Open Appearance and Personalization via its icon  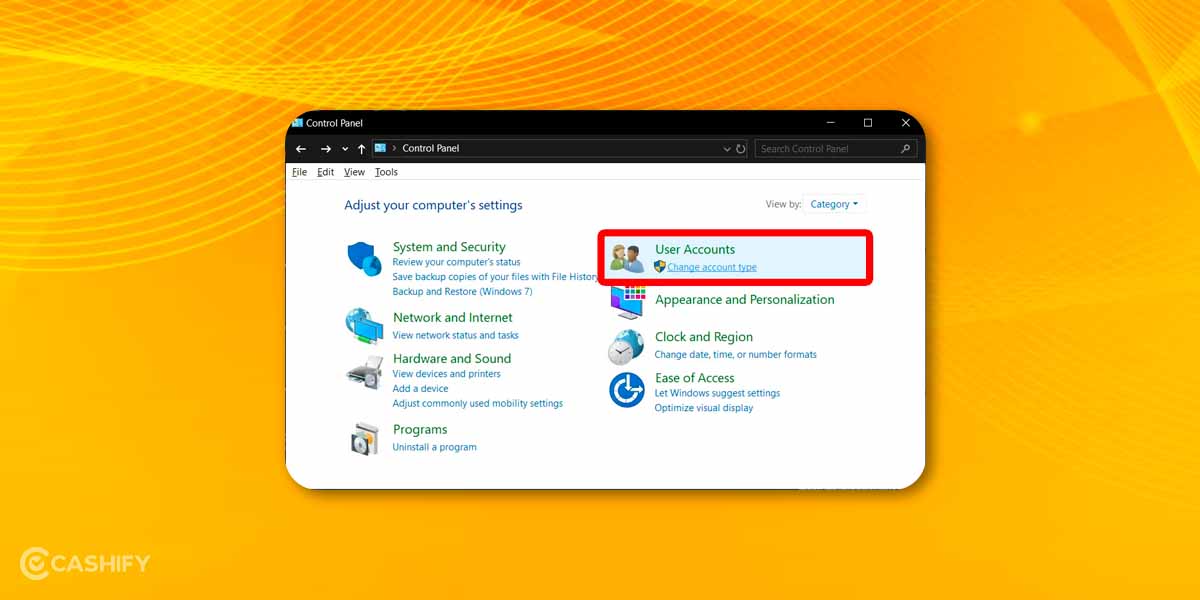(x=626, y=302)
